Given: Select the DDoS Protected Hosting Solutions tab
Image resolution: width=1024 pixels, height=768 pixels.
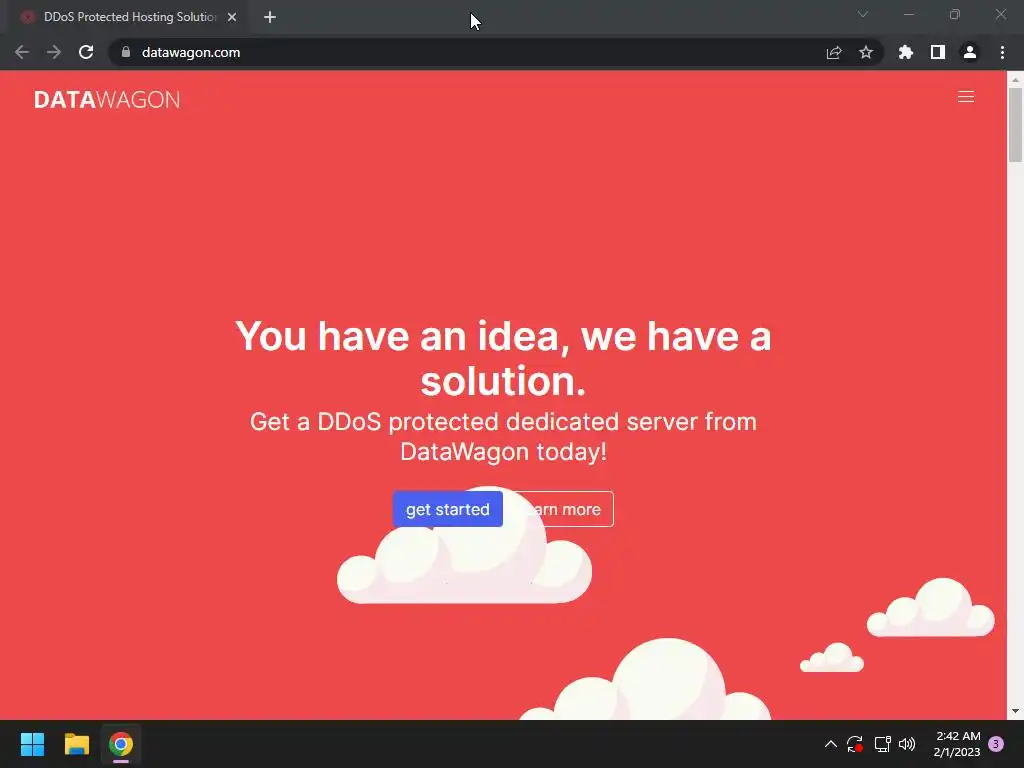Looking at the screenshot, I should click(x=127, y=17).
